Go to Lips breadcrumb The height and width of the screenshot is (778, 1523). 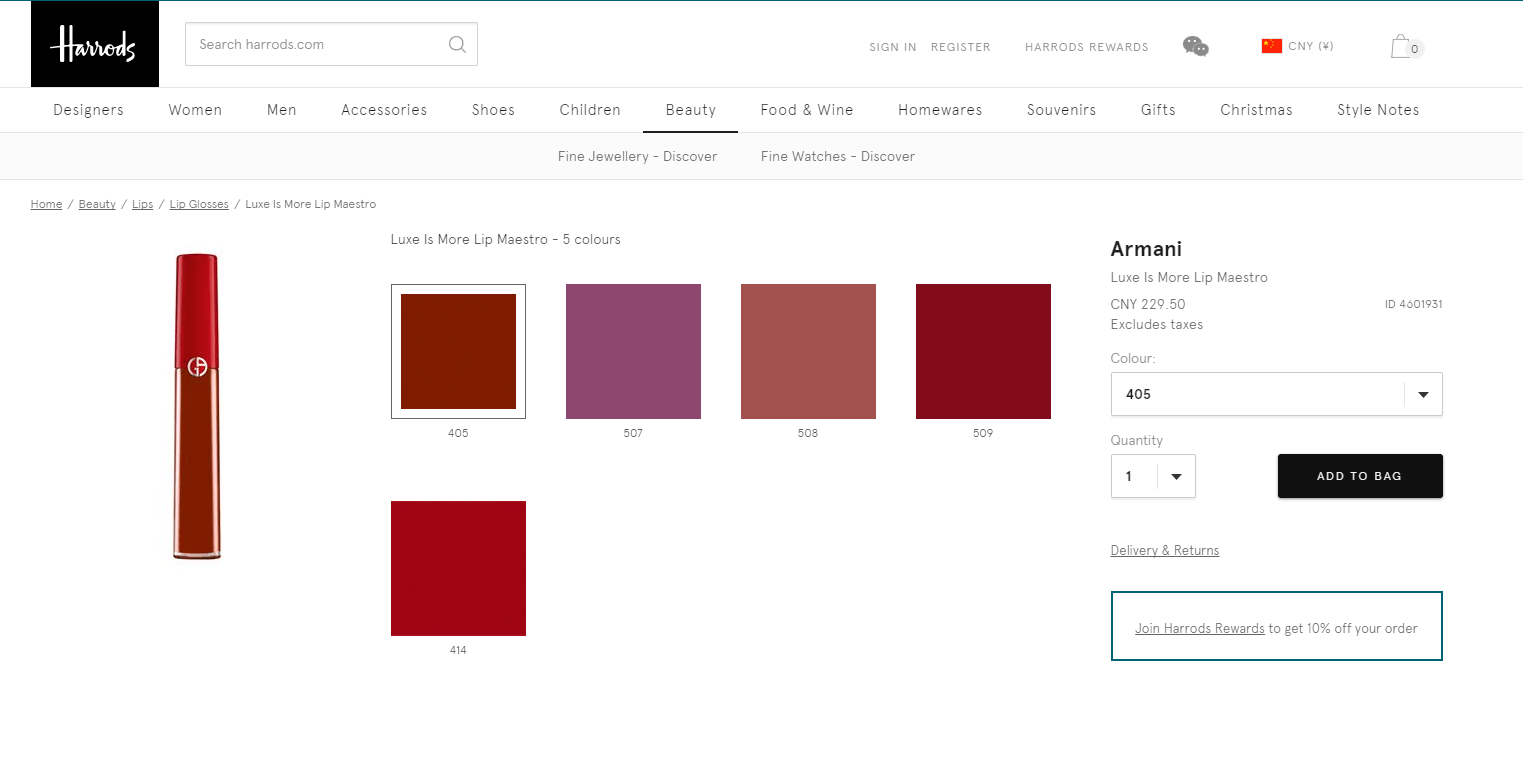coord(143,204)
